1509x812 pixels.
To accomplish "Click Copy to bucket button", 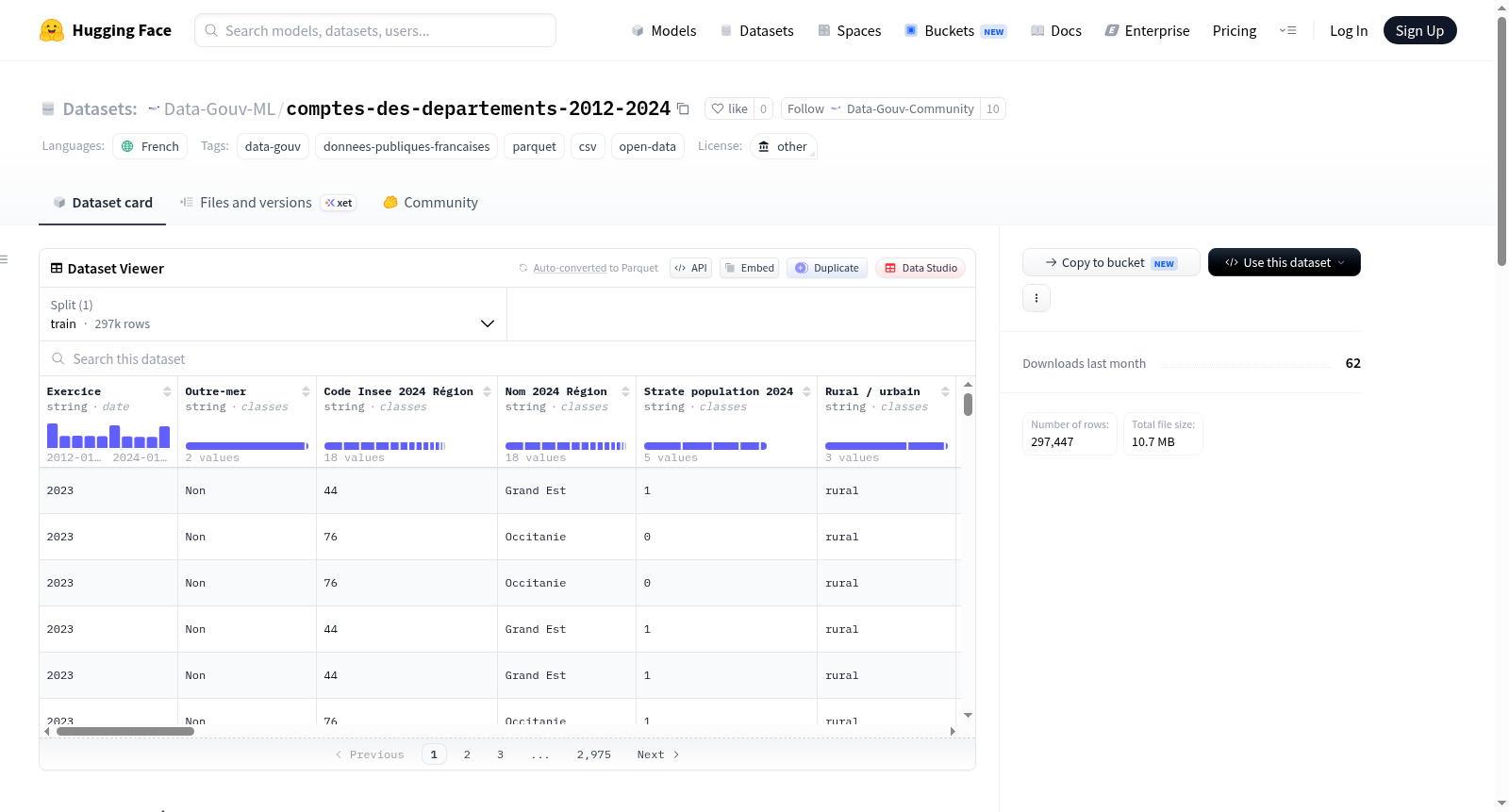I will click(x=1111, y=262).
